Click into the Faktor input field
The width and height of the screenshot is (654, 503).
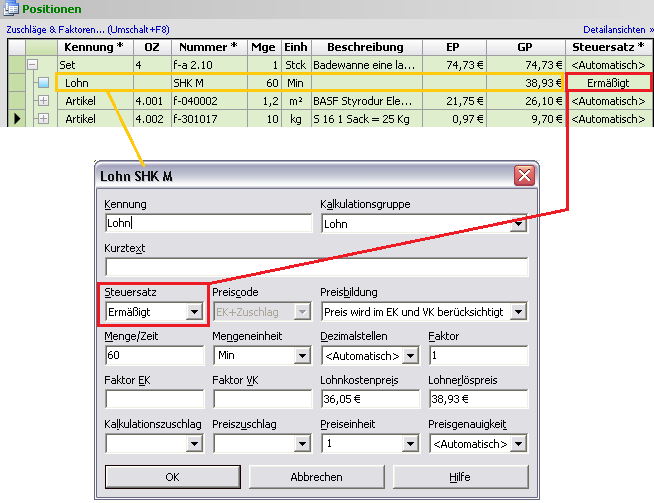click(478, 355)
